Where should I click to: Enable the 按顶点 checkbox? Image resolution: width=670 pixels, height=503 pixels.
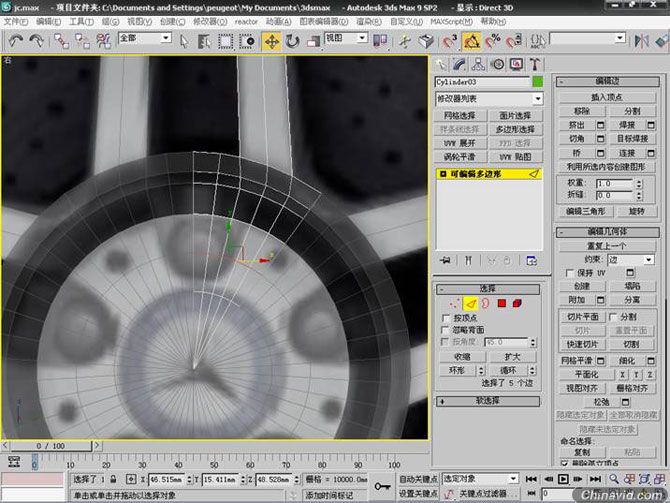coord(446,318)
